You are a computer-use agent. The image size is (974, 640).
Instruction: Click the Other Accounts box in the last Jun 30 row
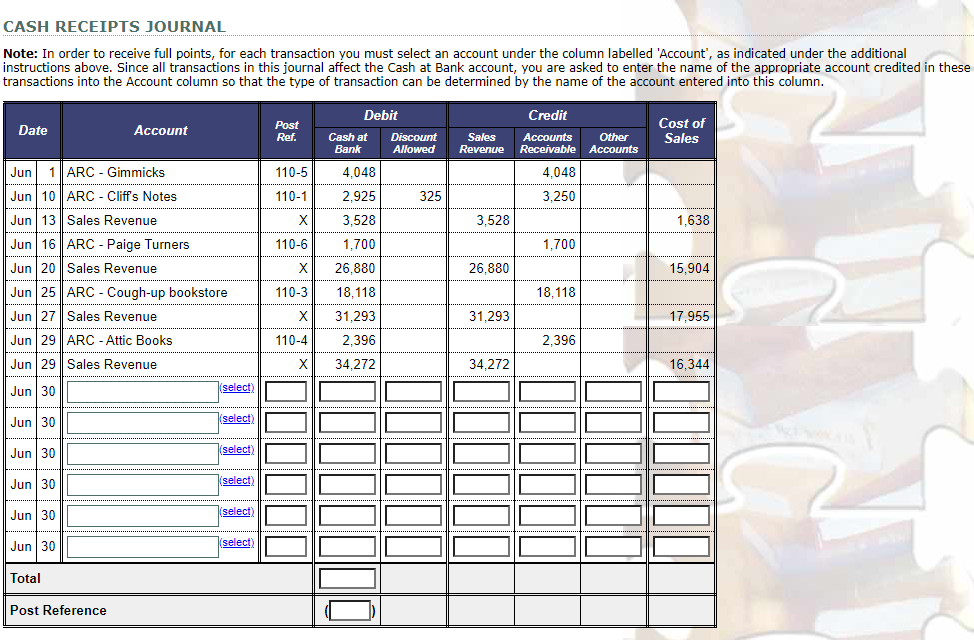pyautogui.click(x=613, y=547)
